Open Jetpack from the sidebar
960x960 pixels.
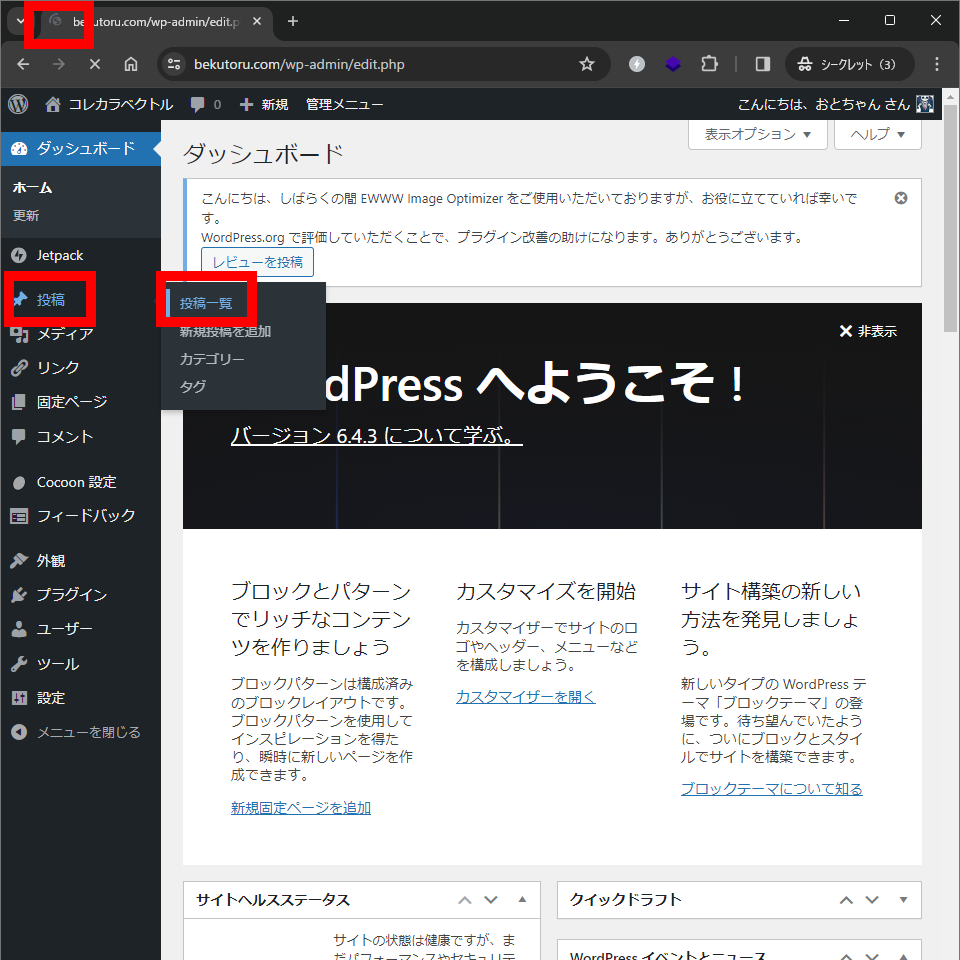pyautogui.click(x=80, y=255)
